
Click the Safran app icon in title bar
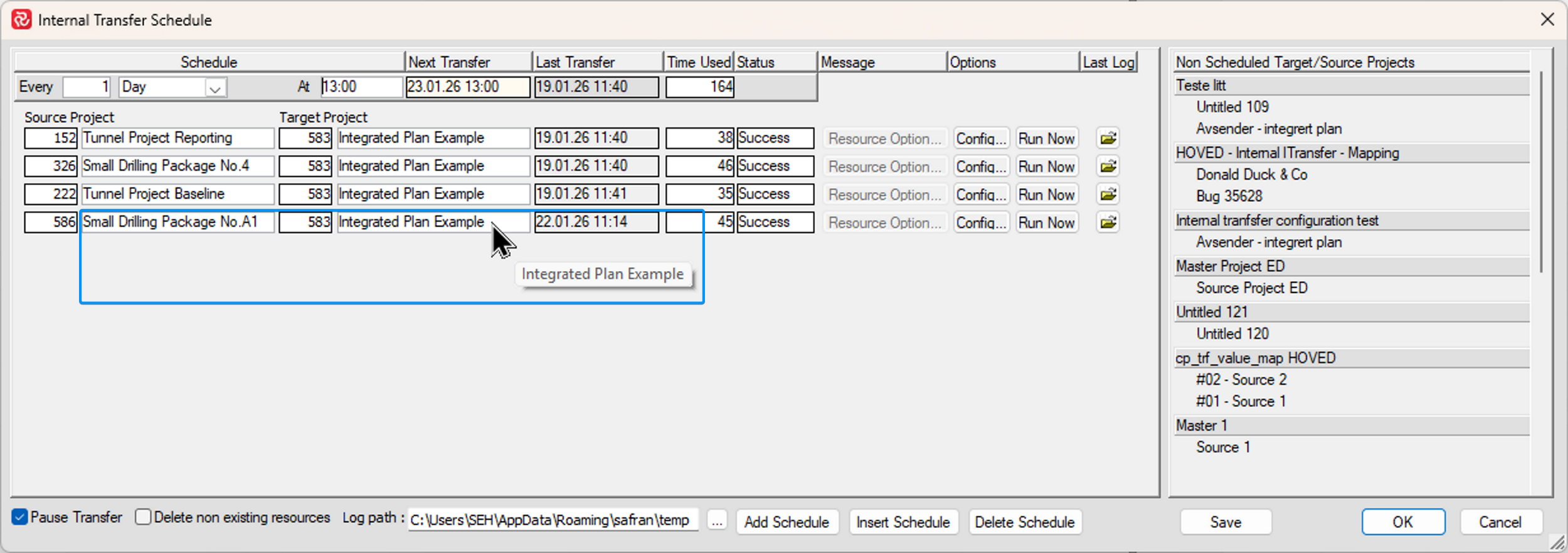click(21, 19)
